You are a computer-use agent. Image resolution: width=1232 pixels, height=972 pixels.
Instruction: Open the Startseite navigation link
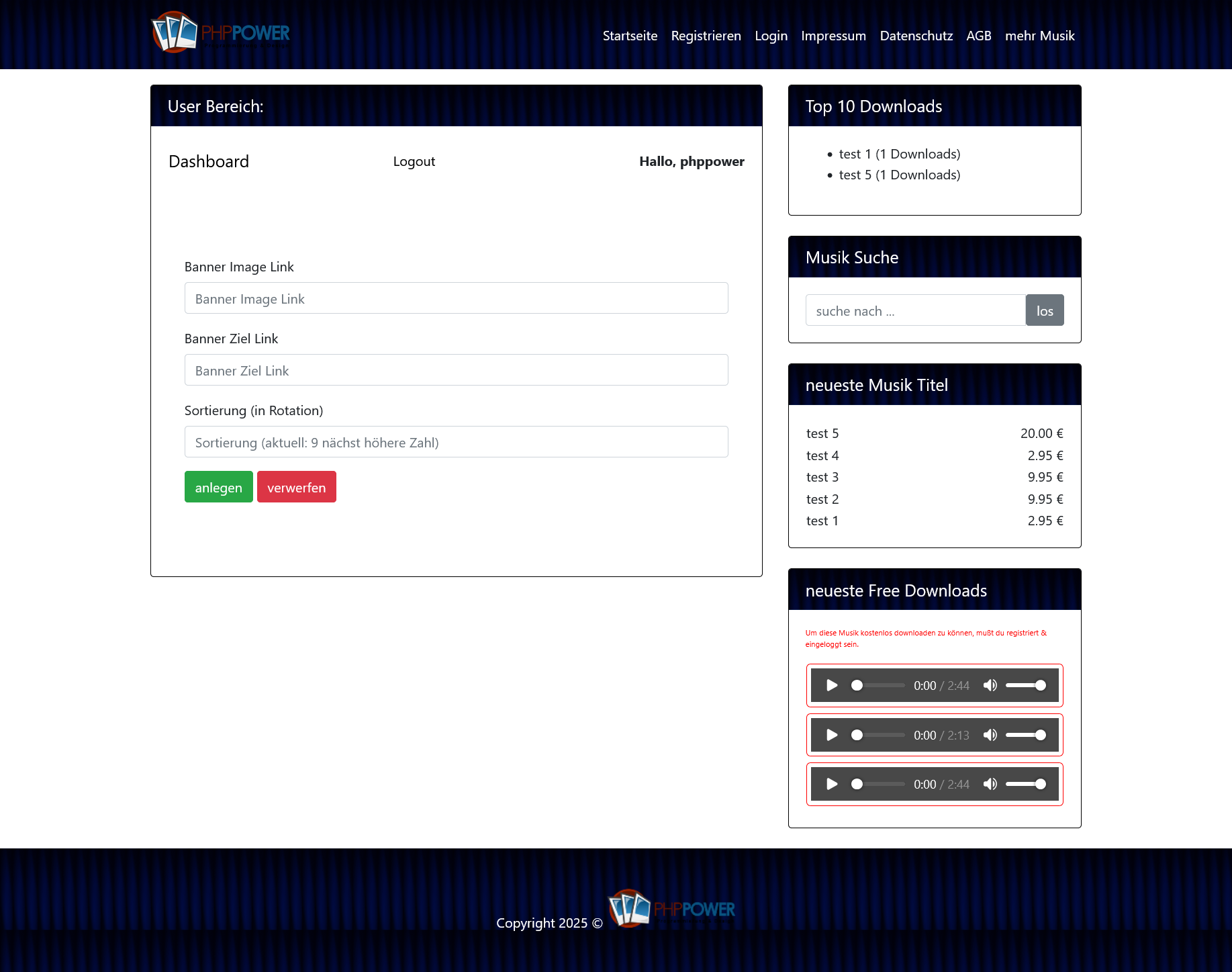630,36
